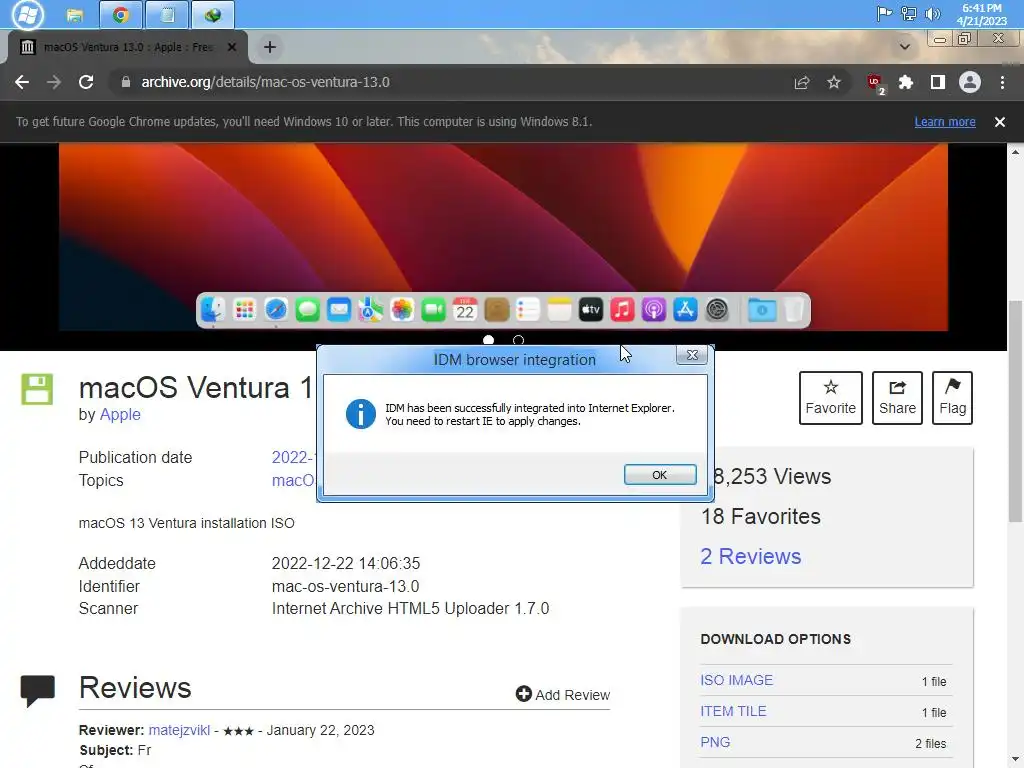Viewport: 1024px width, 768px height.
Task: Go back to previous page in Chrome
Action: tap(22, 82)
